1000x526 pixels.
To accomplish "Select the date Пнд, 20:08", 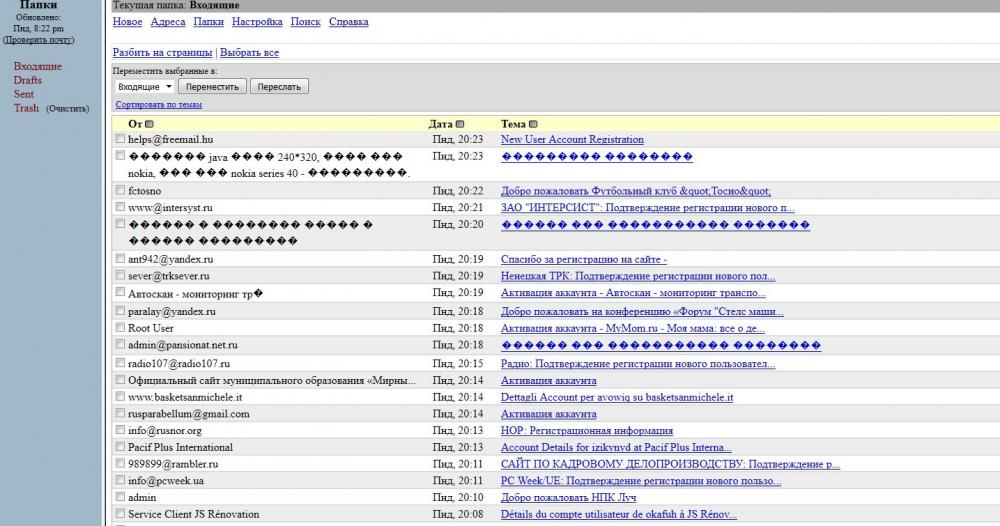I will pos(458,514).
